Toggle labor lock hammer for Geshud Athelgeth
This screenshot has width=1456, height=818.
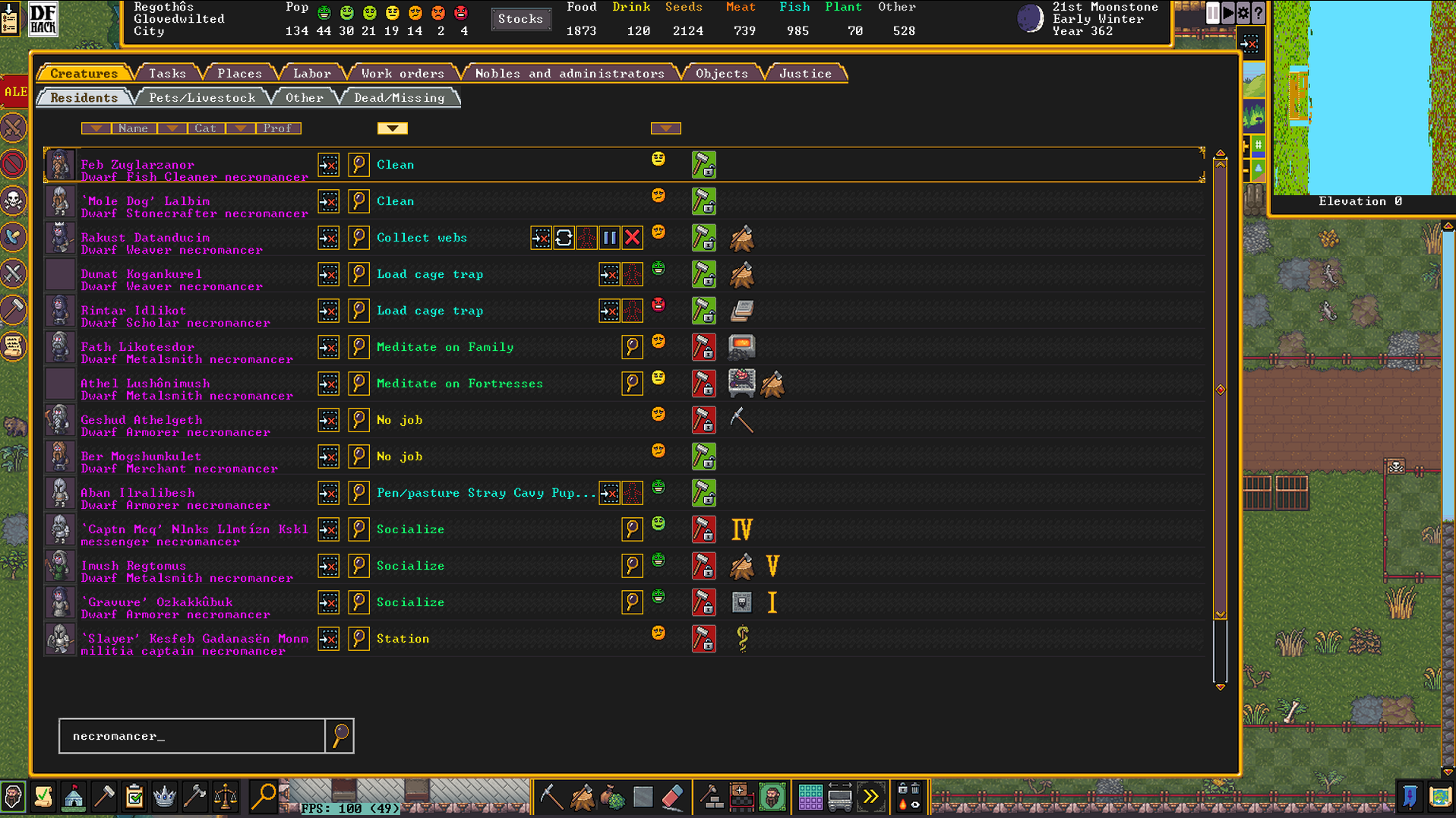tap(703, 420)
